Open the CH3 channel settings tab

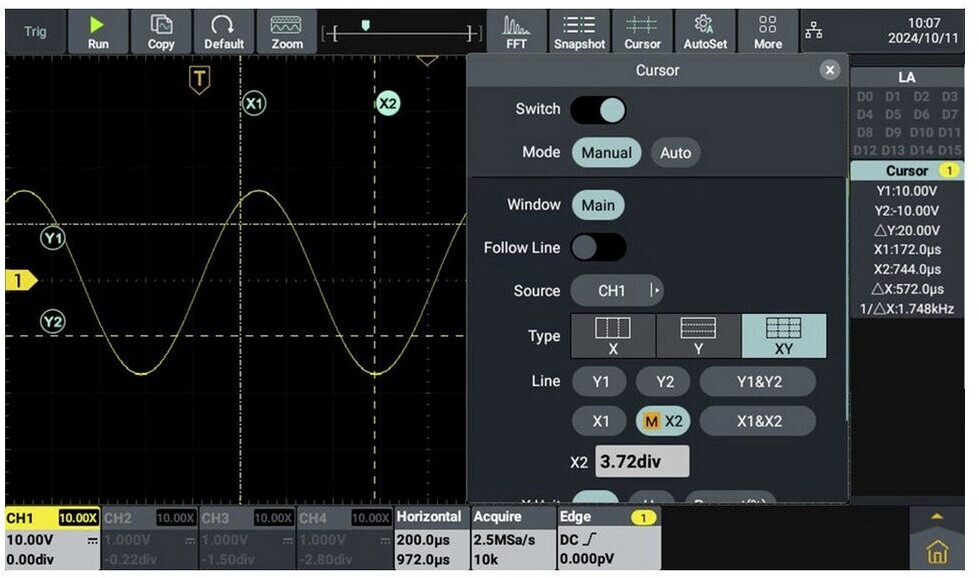[x=247, y=538]
